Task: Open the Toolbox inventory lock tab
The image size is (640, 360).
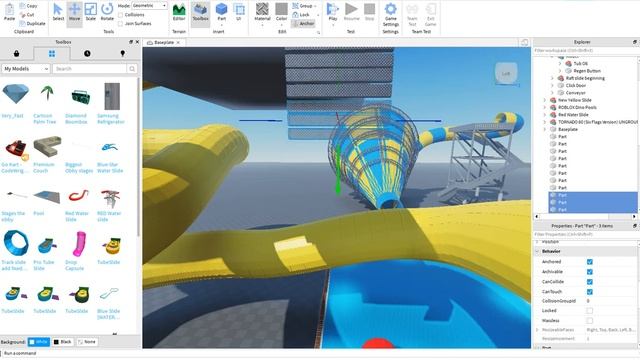Action: click(16, 53)
